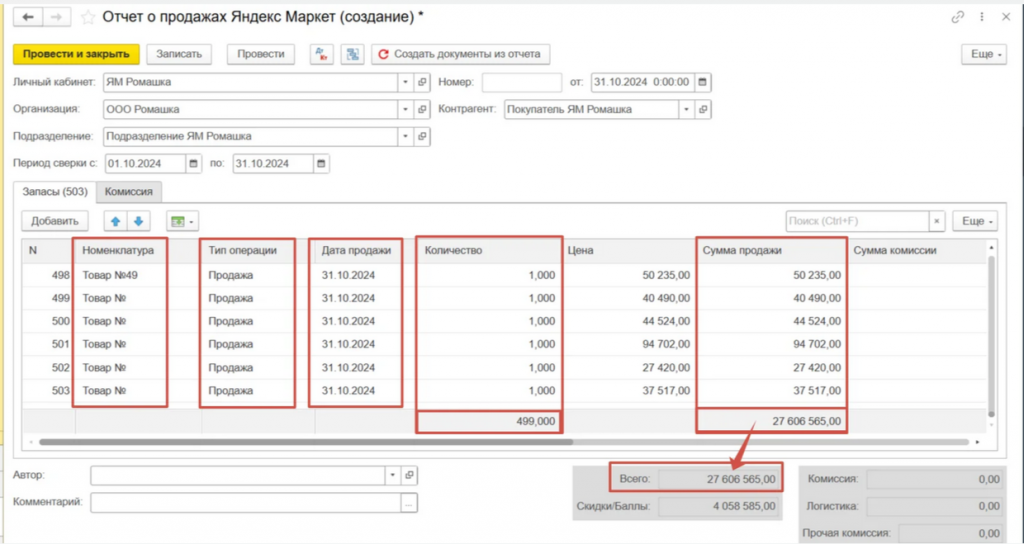Expand the Организация dropdown list

[x=405, y=109]
